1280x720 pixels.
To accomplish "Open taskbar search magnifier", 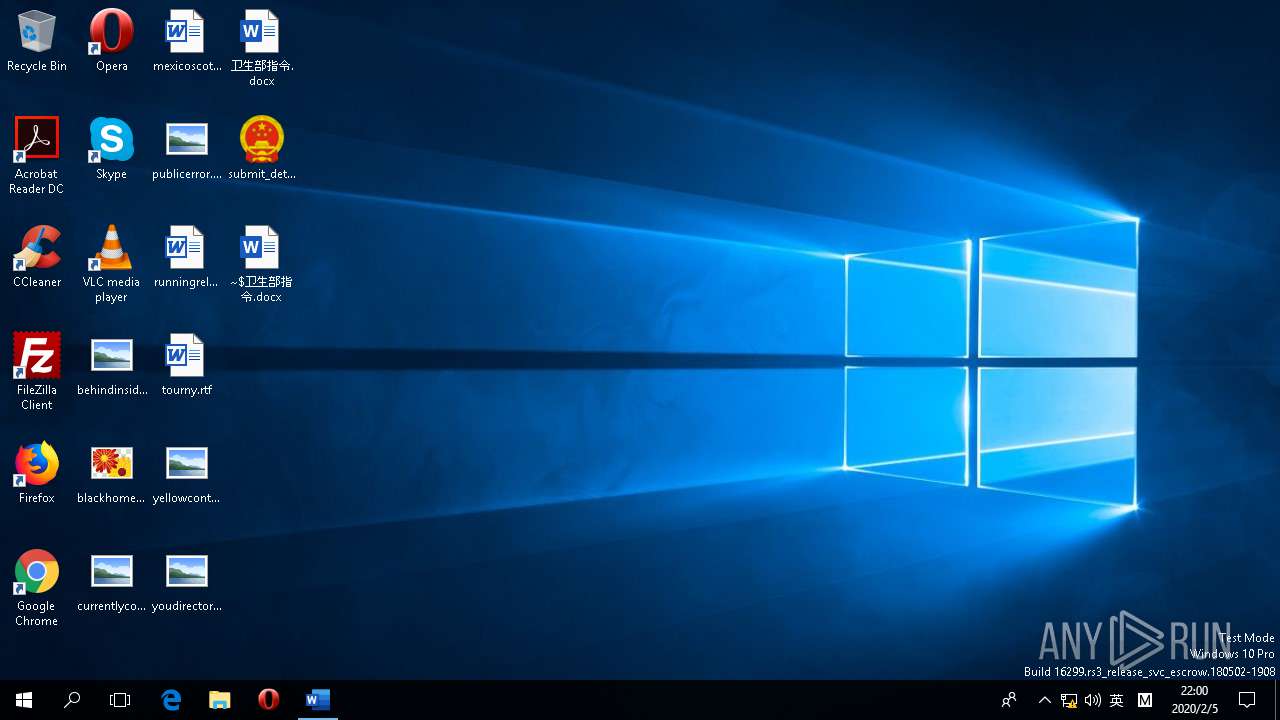I will (x=72, y=700).
